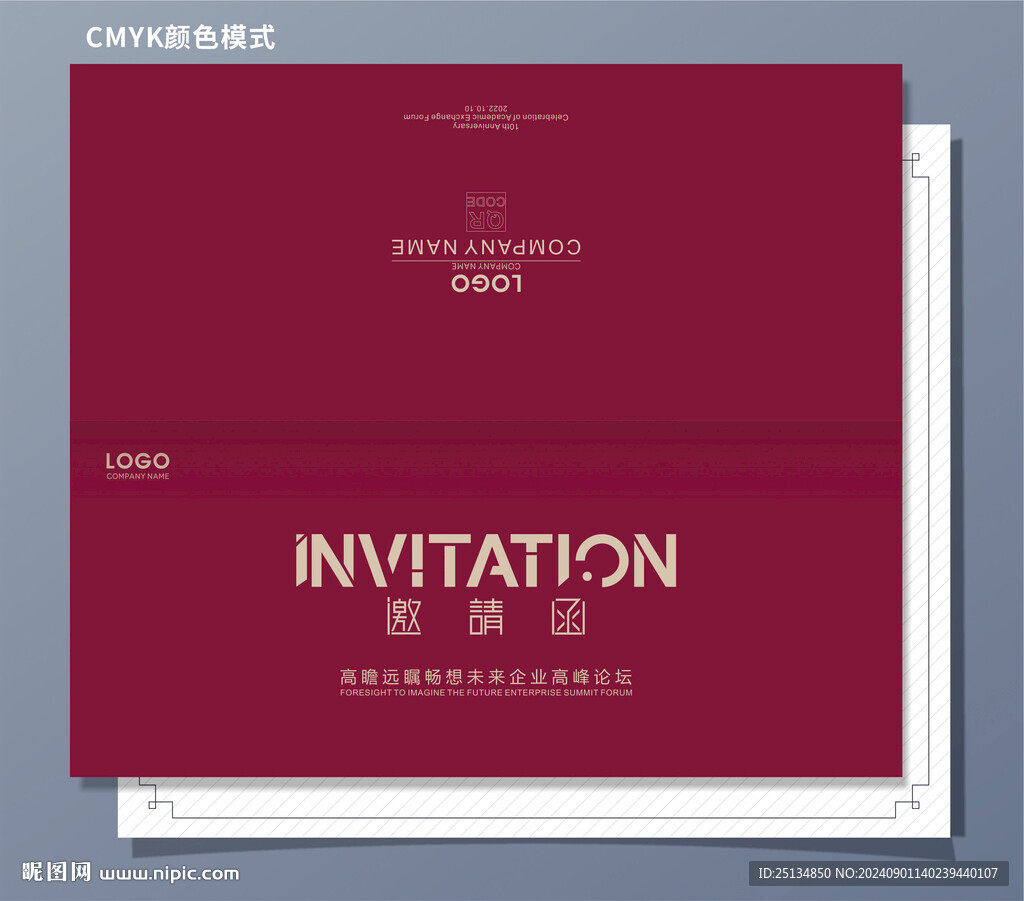
Task: Click the 昵图网 logo text
Action: (x=56, y=872)
